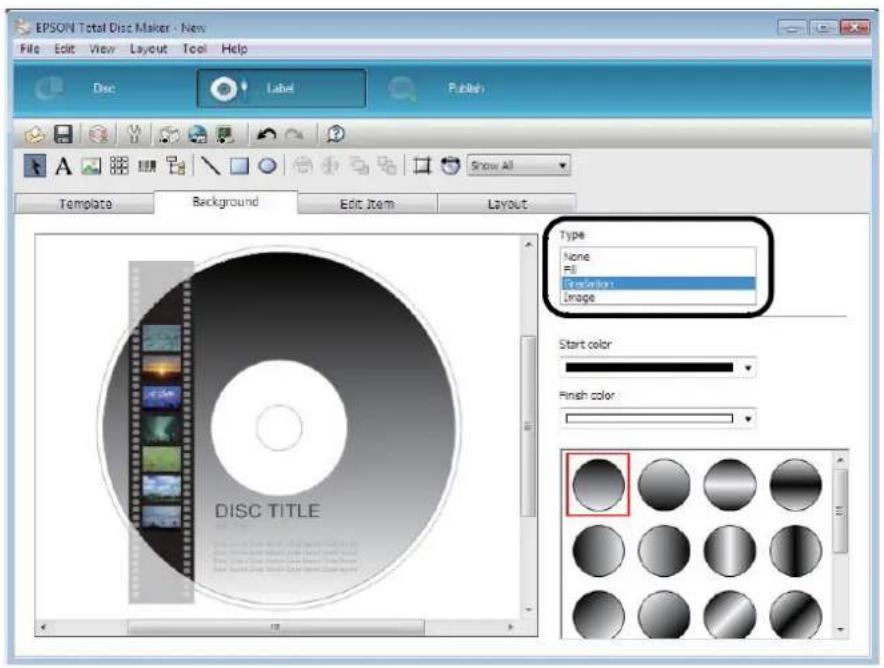Screen dimensions: 884x668
Task: Select the first gradient preset in middle row
Action: [598, 551]
